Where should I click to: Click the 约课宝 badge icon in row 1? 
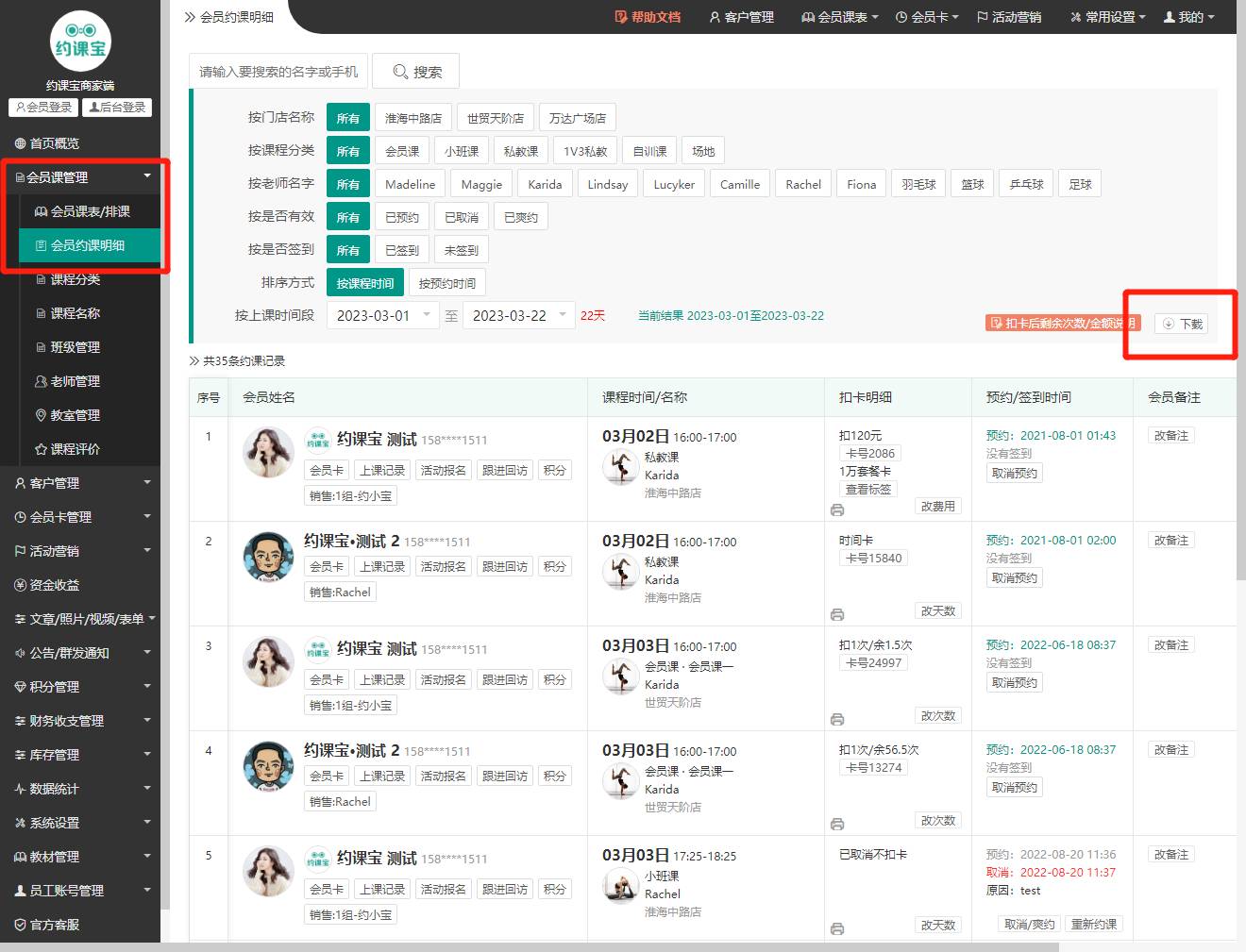click(x=318, y=440)
